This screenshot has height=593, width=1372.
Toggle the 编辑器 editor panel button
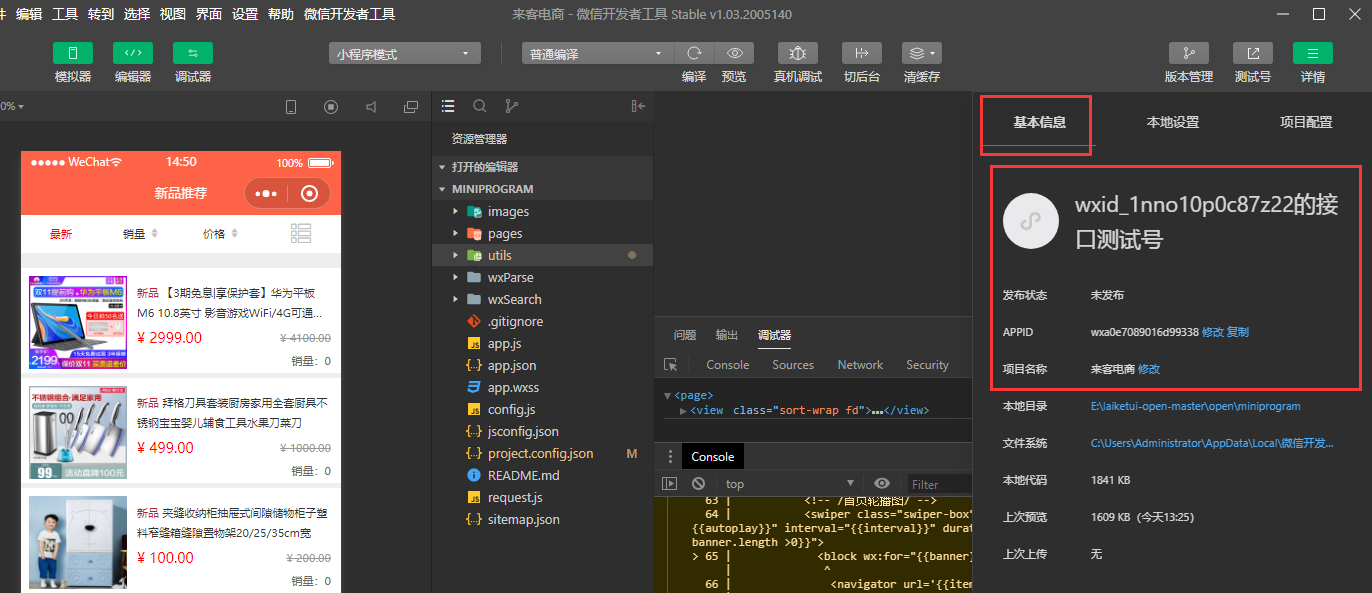133,53
